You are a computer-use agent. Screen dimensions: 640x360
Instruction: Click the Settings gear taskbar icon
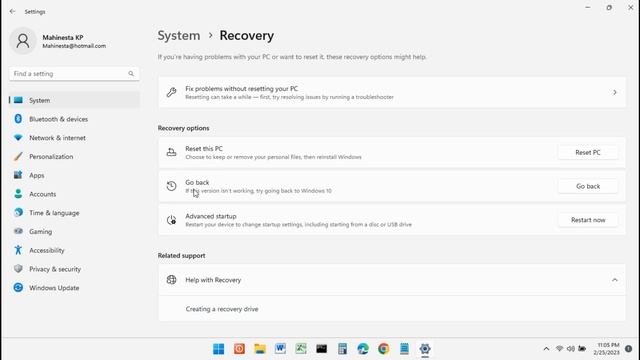coord(425,349)
